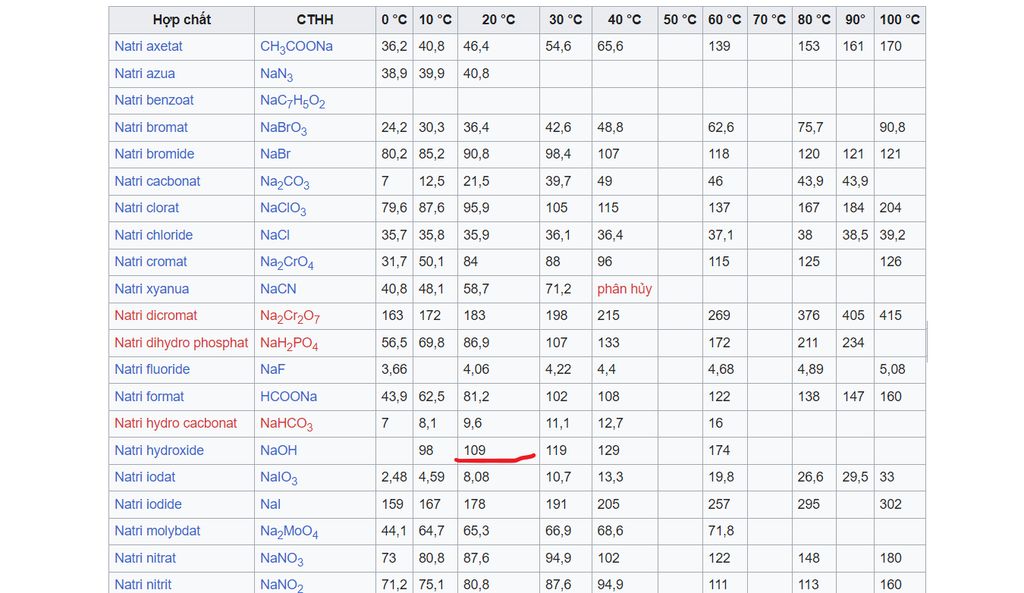Image resolution: width=1024 pixels, height=593 pixels.
Task: Open the Natri format link
Action: click(149, 396)
